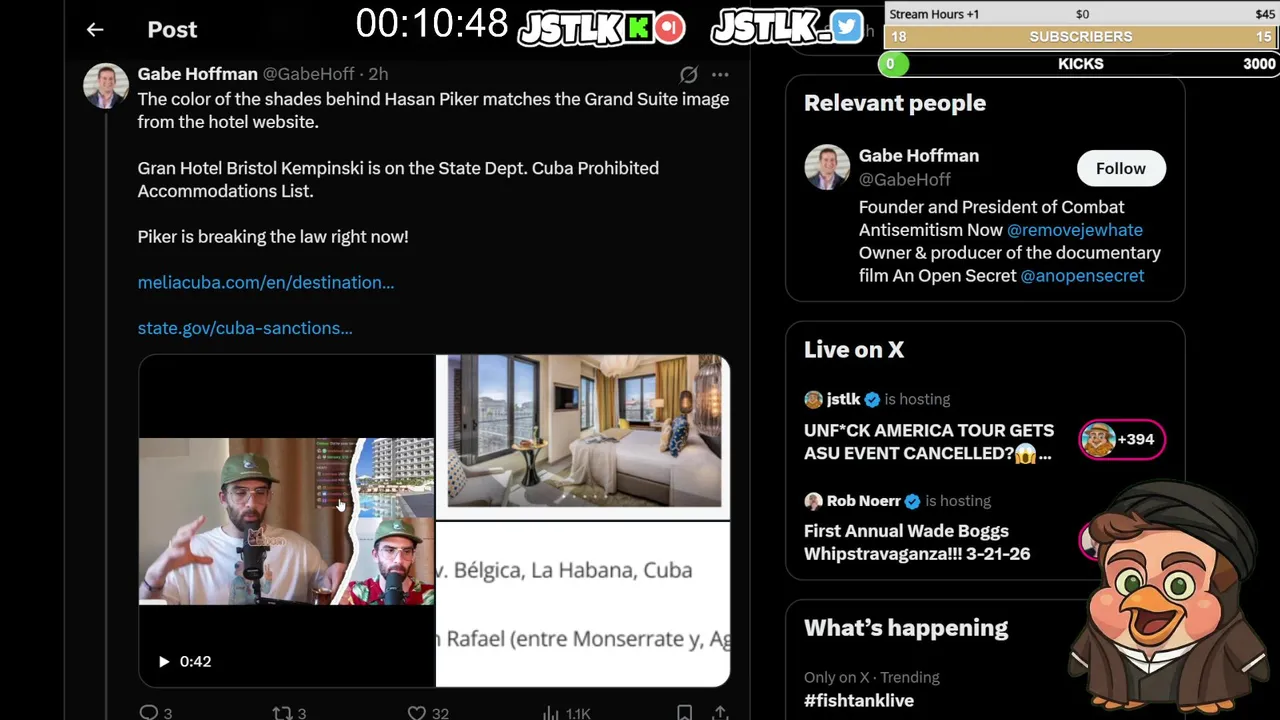The width and height of the screenshot is (1280, 720).
Task: Go back with the arrow next to Post
Action: click(95, 30)
